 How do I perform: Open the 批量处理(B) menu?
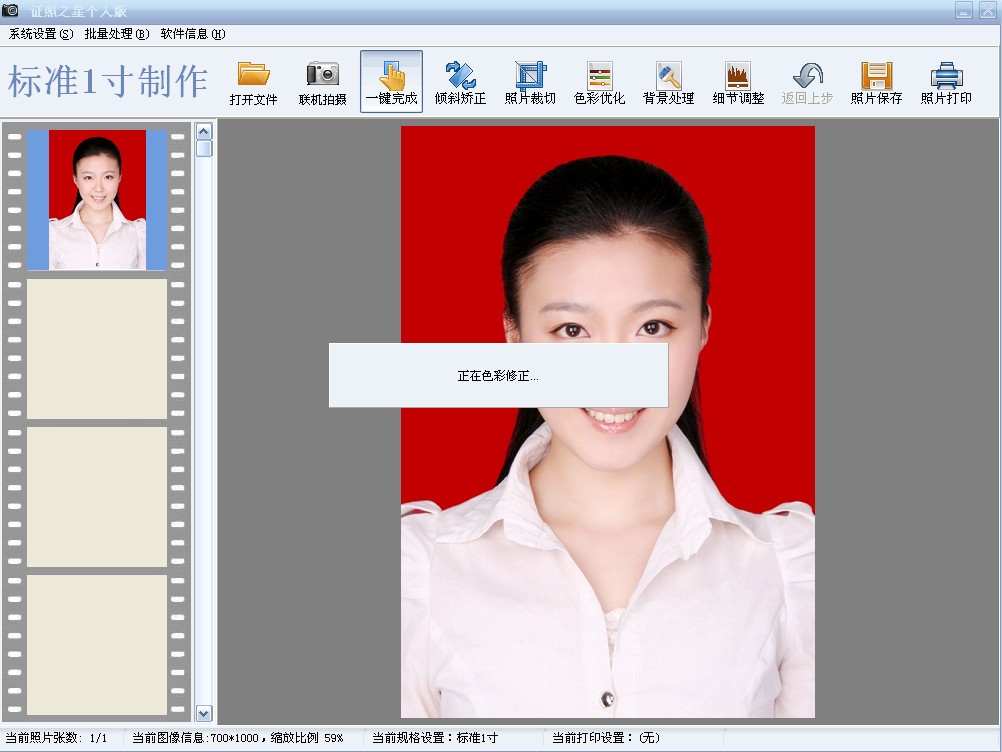tap(117, 34)
